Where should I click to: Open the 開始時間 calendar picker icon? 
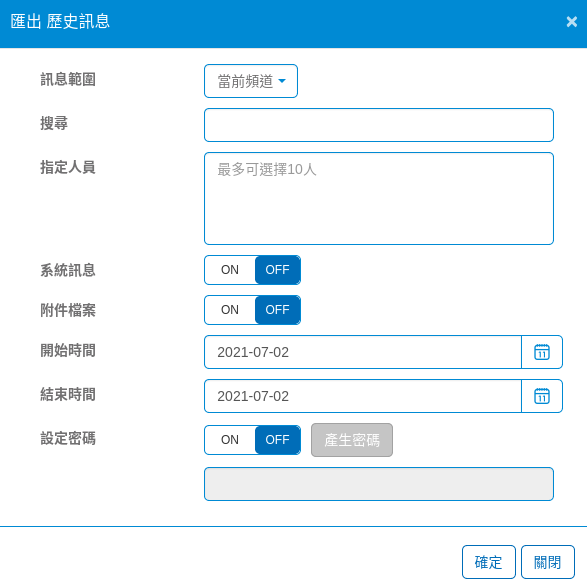pos(542,352)
